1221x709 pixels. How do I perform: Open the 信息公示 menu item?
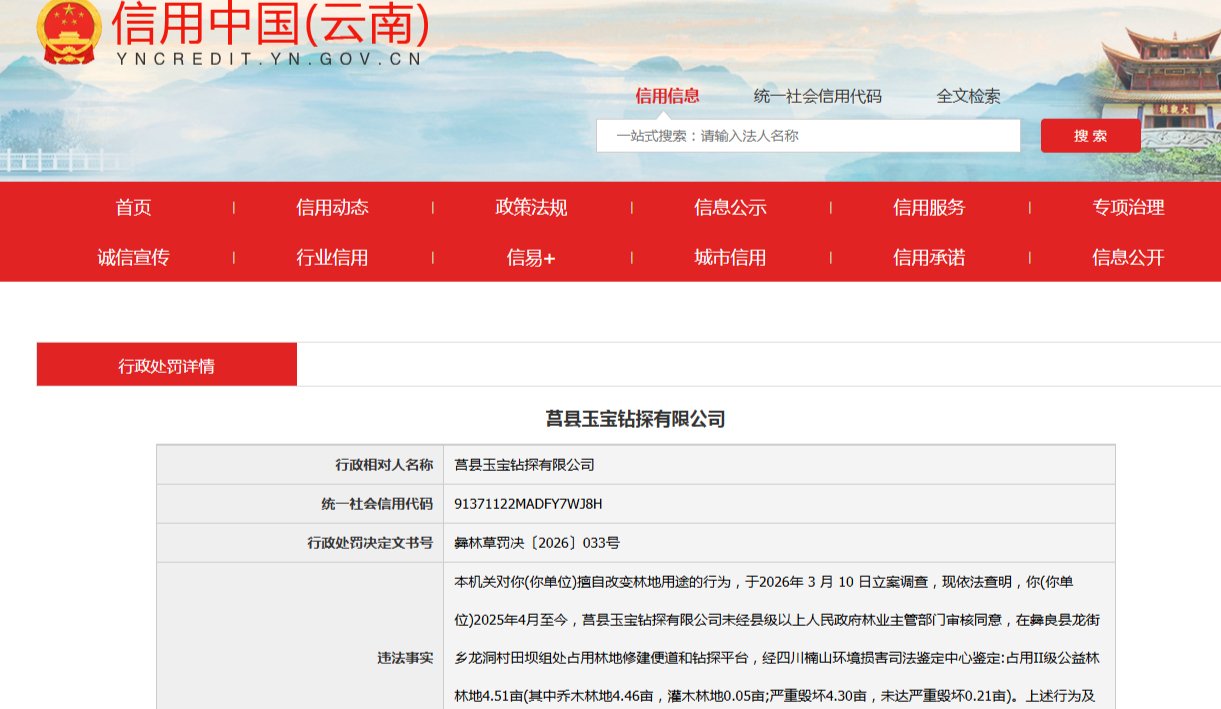(731, 208)
